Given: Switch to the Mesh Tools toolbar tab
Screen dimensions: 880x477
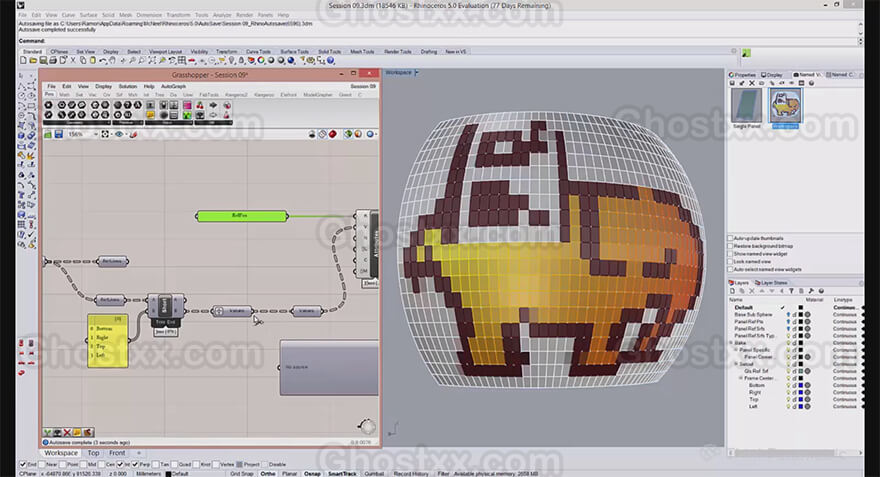Looking at the screenshot, I should 362,52.
